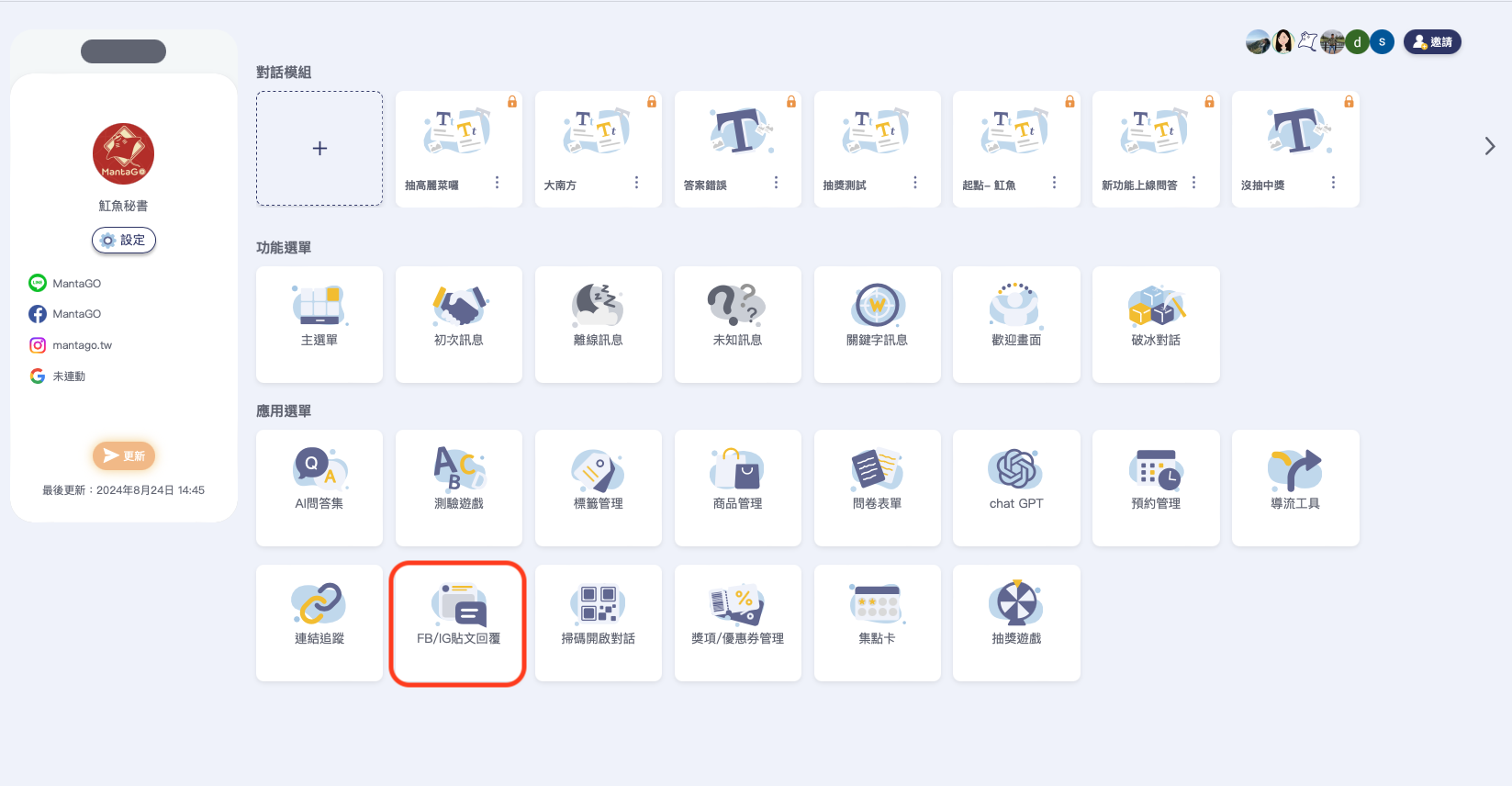Image resolution: width=1512 pixels, height=786 pixels.
Task: Expand options for 沒抽中獎 module
Action: click(1333, 183)
